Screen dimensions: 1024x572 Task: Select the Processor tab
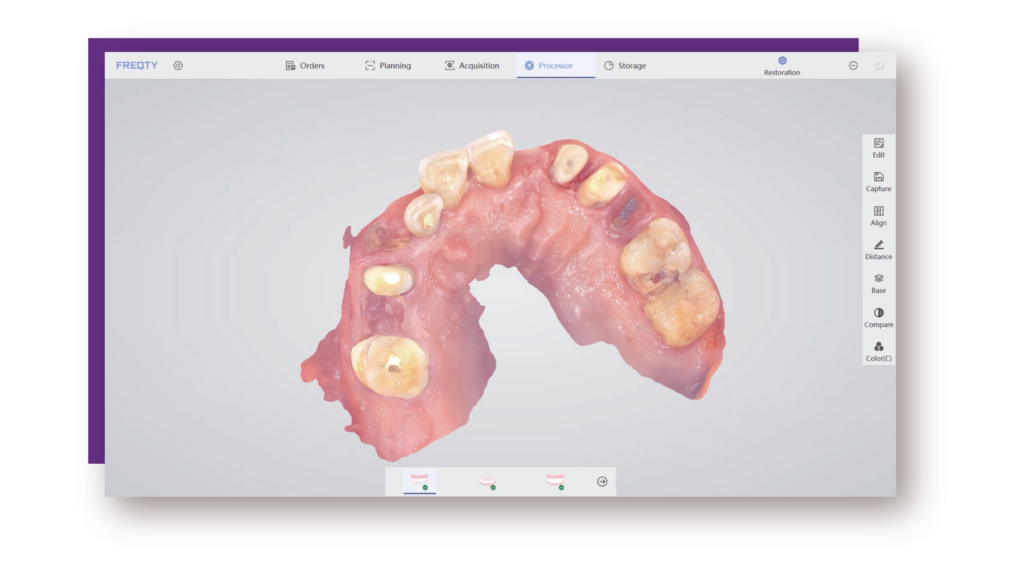tap(556, 65)
